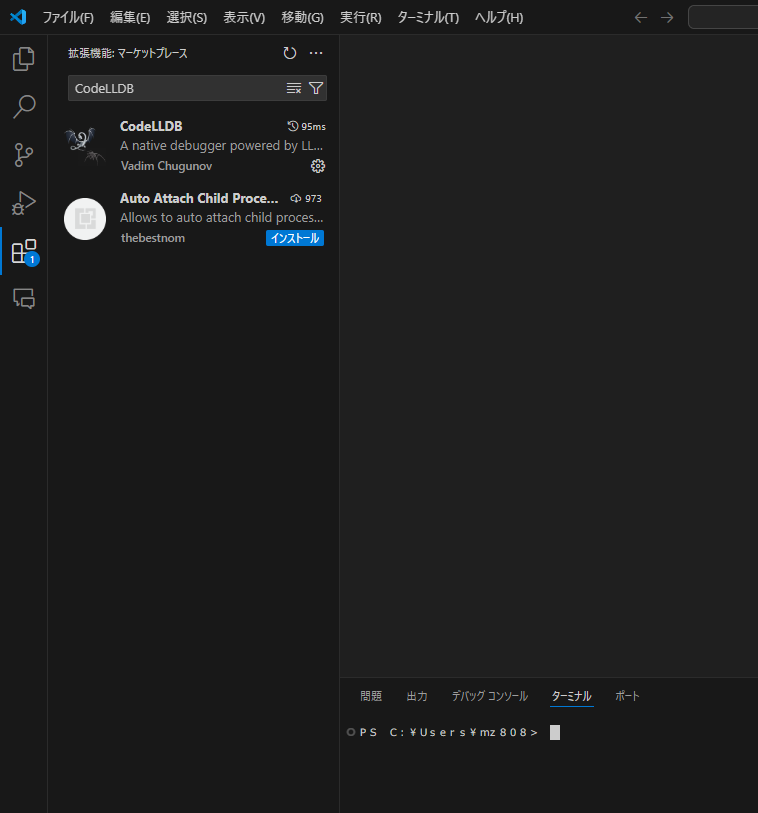This screenshot has width=758, height=813.
Task: Click the 拡張機能: マーケットプレース header title
Action: [128, 53]
